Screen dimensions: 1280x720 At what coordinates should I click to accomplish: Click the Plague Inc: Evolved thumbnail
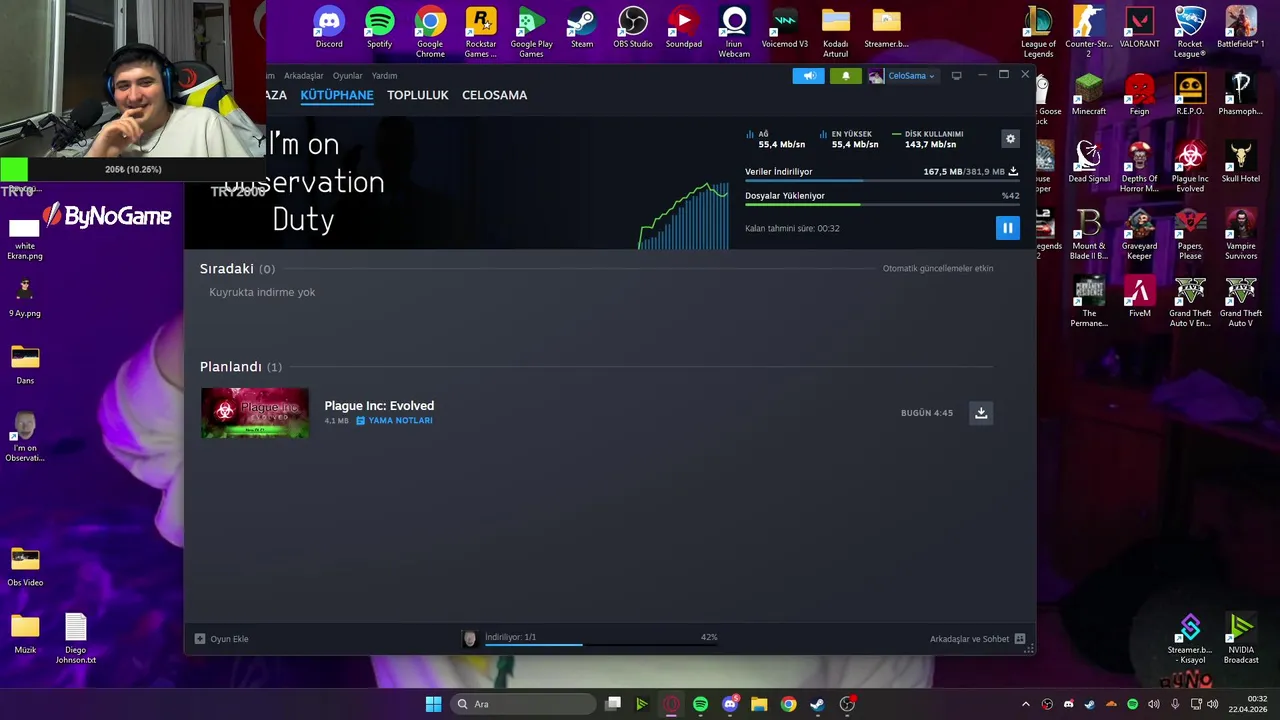coord(255,413)
